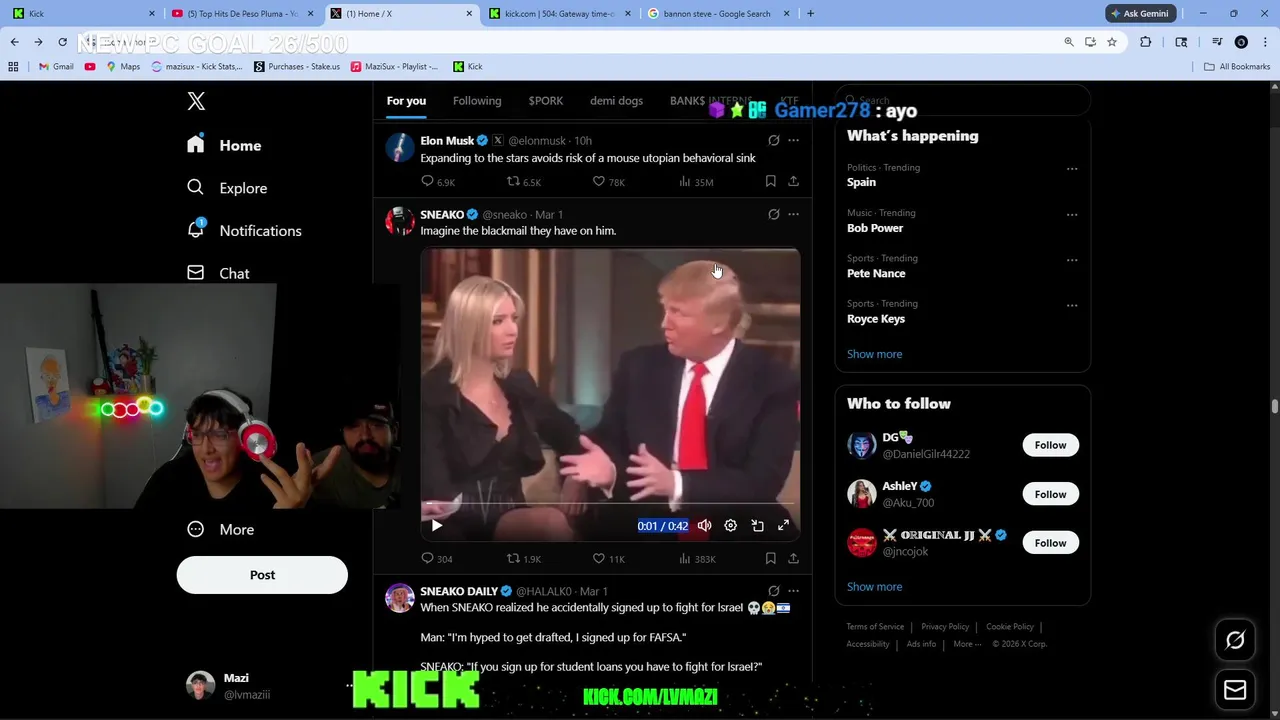The height and width of the screenshot is (720, 1280).
Task: Open a new browser tab
Action: (810, 14)
